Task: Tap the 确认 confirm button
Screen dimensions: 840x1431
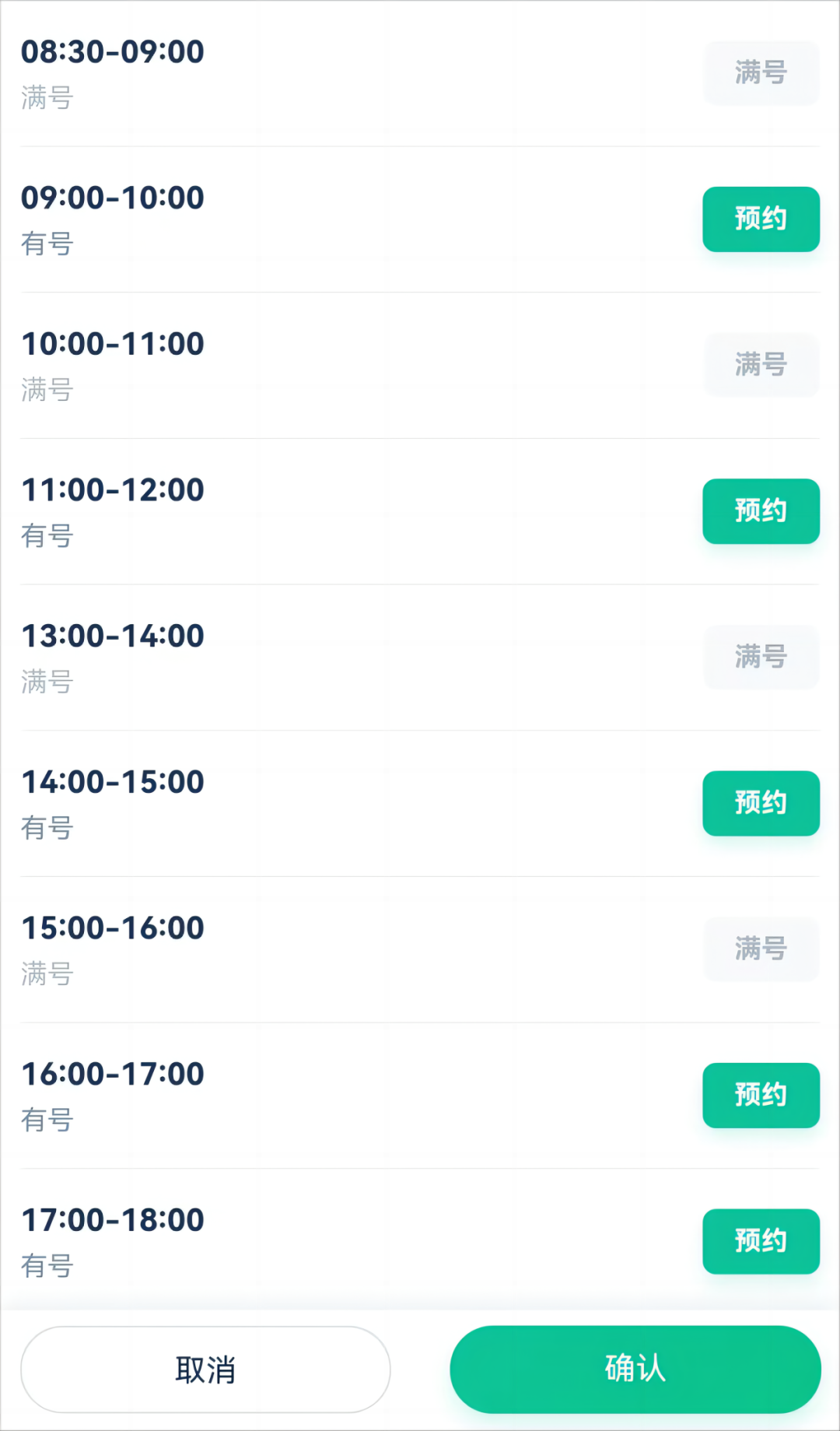Action: [635, 1370]
